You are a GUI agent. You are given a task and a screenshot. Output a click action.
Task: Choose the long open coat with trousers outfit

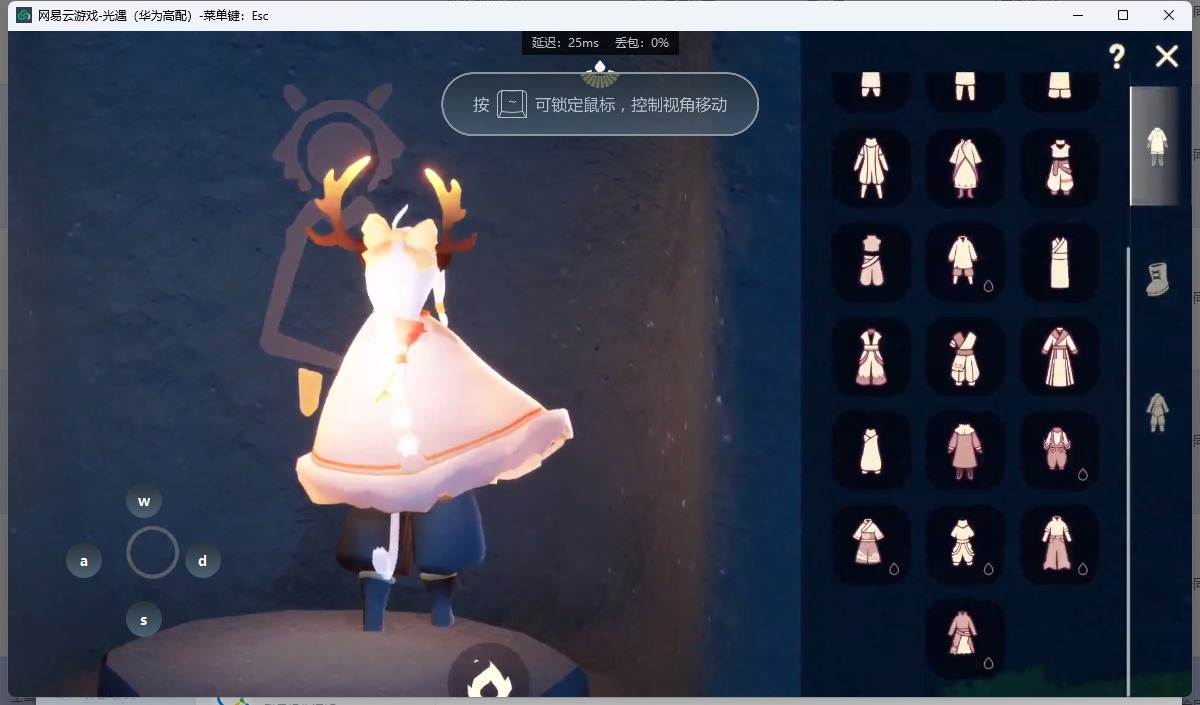(x=871, y=167)
